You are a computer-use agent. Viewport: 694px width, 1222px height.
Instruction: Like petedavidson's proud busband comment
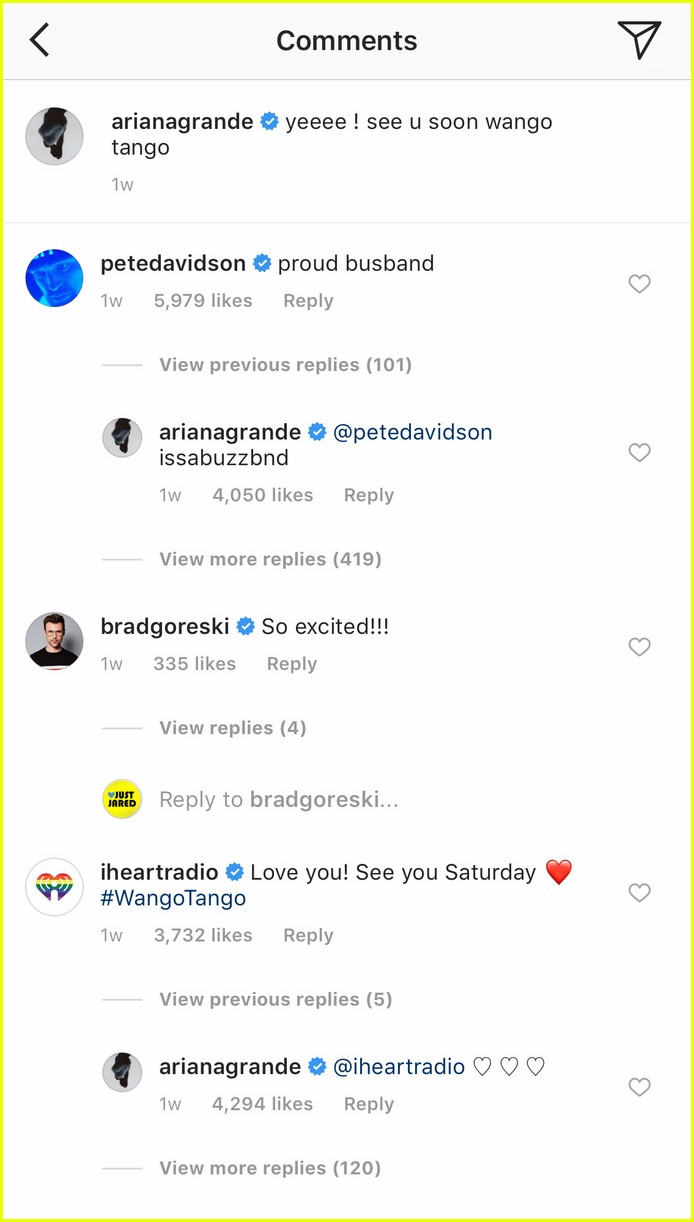coord(640,284)
